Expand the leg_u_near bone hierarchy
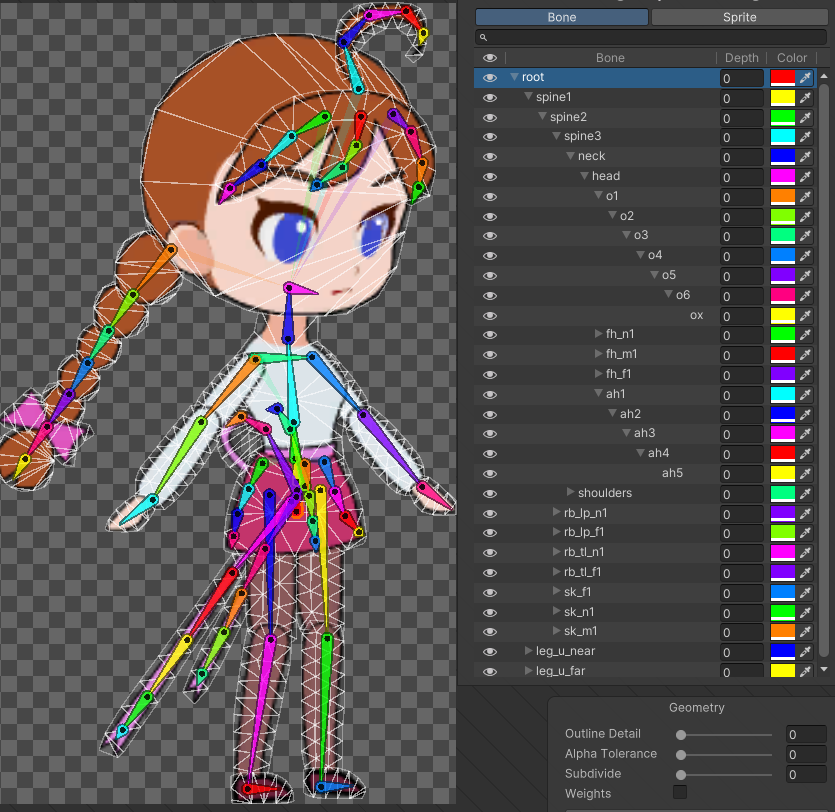This screenshot has width=835, height=812. [528, 651]
